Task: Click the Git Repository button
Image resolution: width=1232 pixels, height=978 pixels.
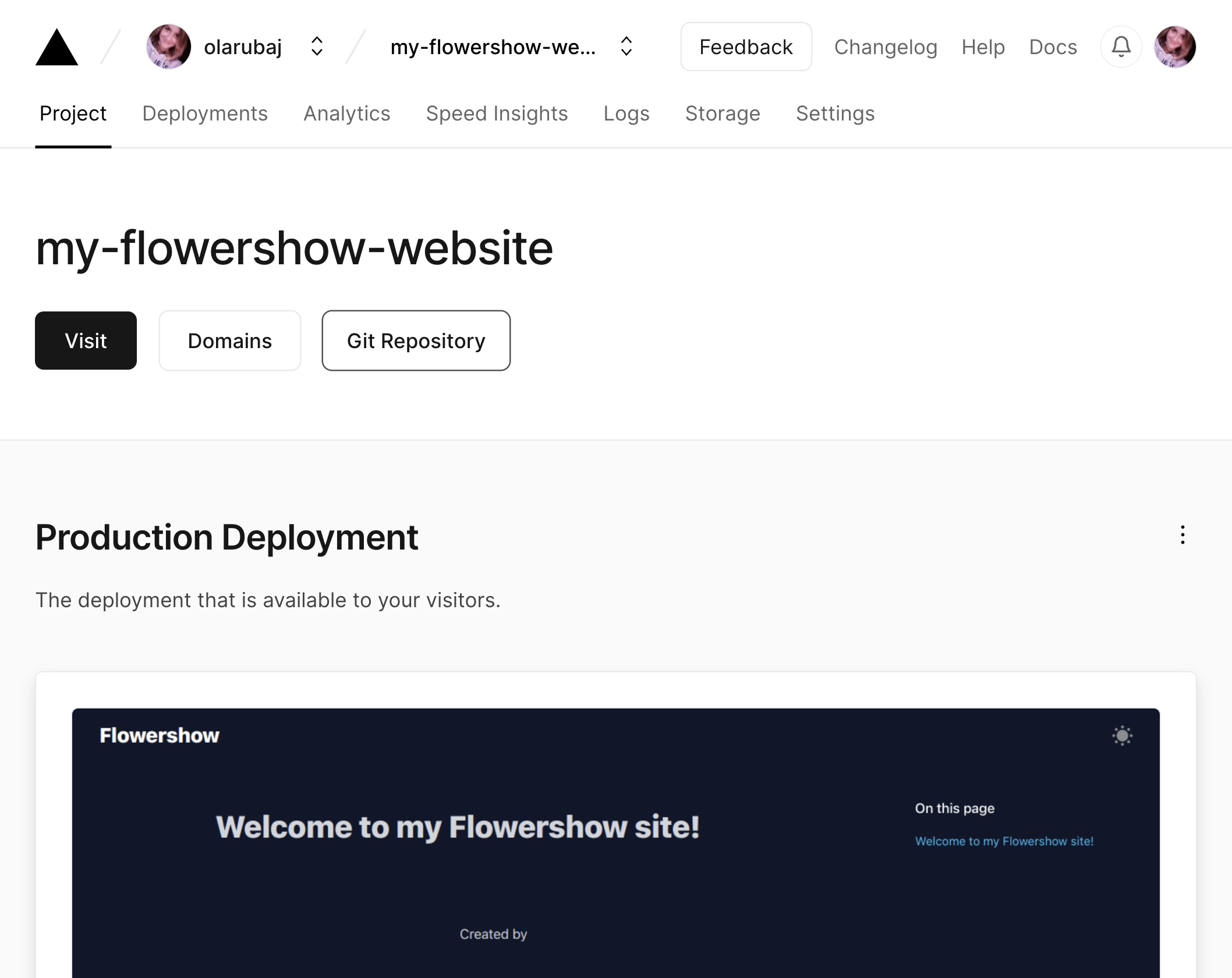Action: [x=416, y=341]
